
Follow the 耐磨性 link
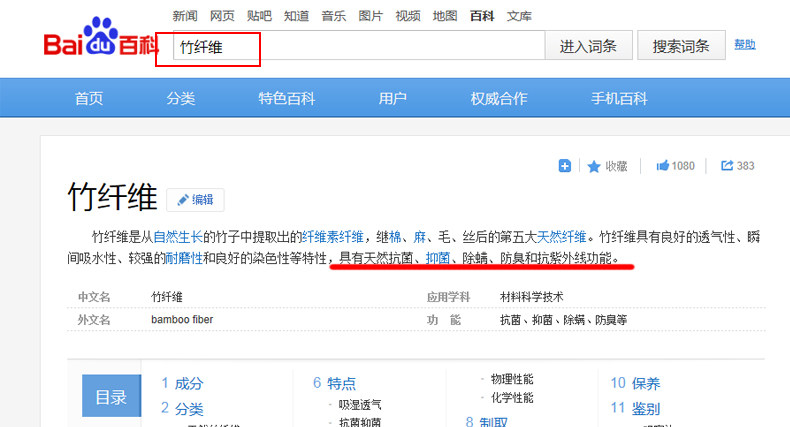[x=184, y=258]
